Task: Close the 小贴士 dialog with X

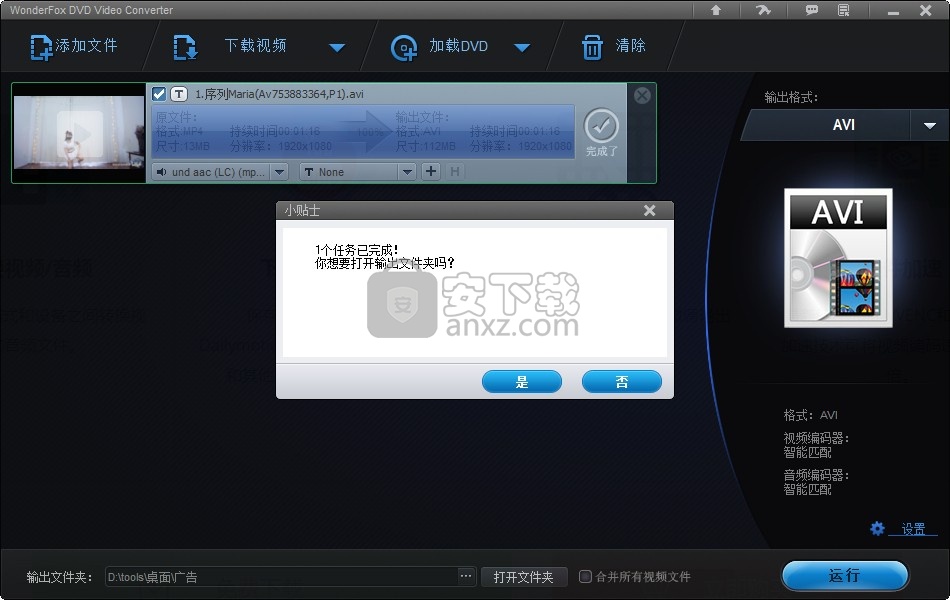Action: (x=649, y=210)
